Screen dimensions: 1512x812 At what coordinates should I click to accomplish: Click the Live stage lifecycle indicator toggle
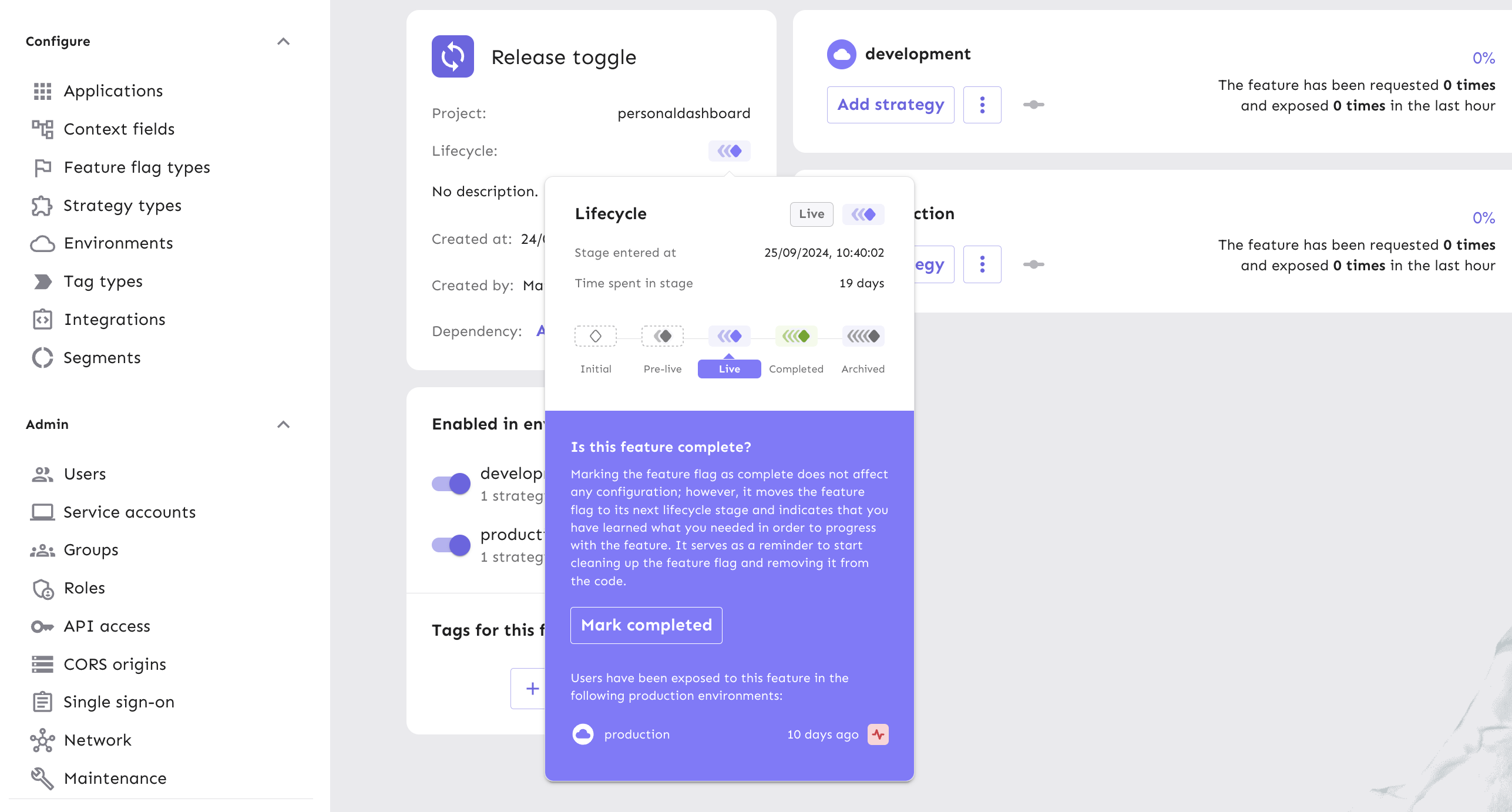coord(728,336)
